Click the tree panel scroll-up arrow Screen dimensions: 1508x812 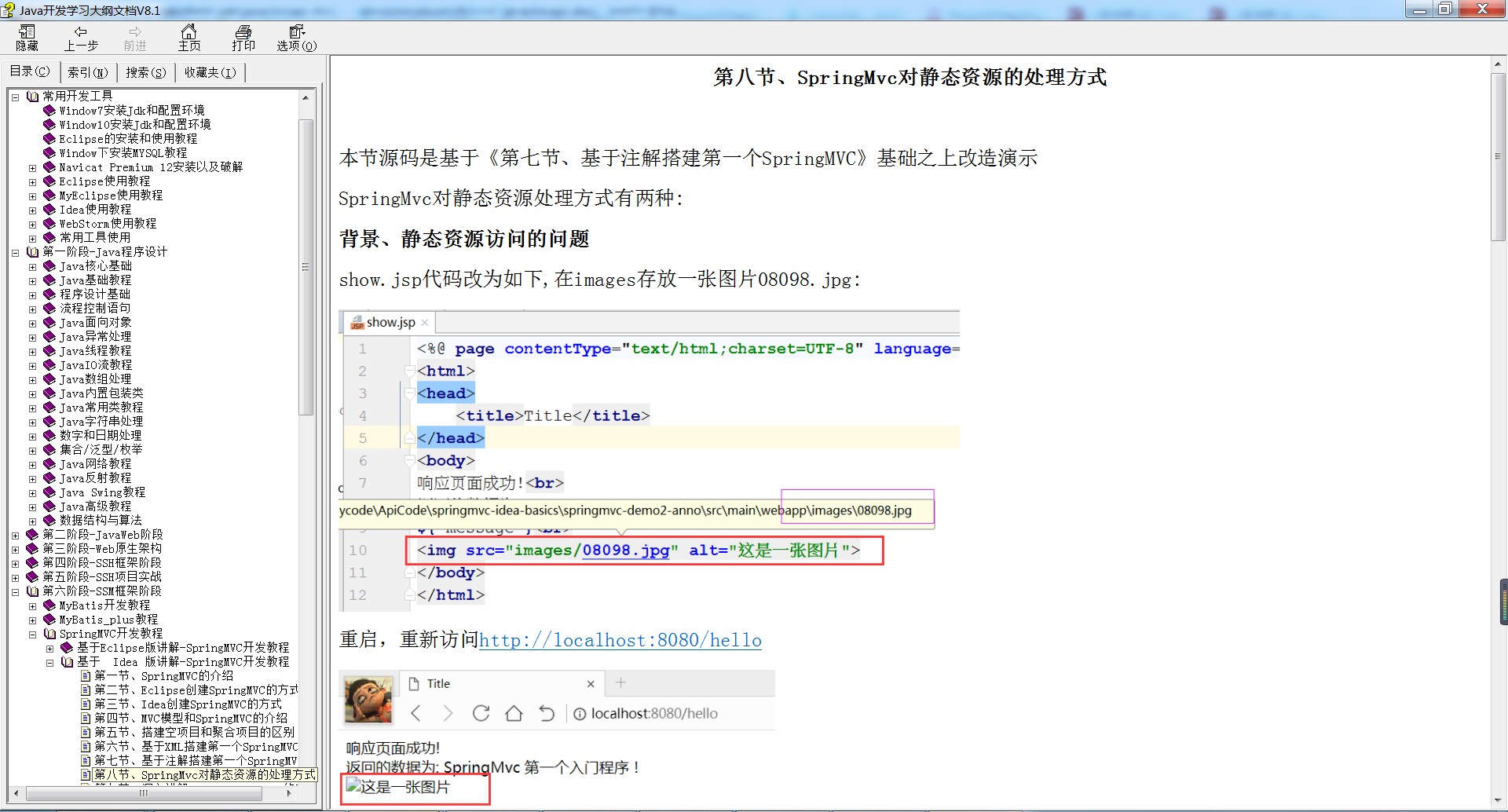[306, 97]
